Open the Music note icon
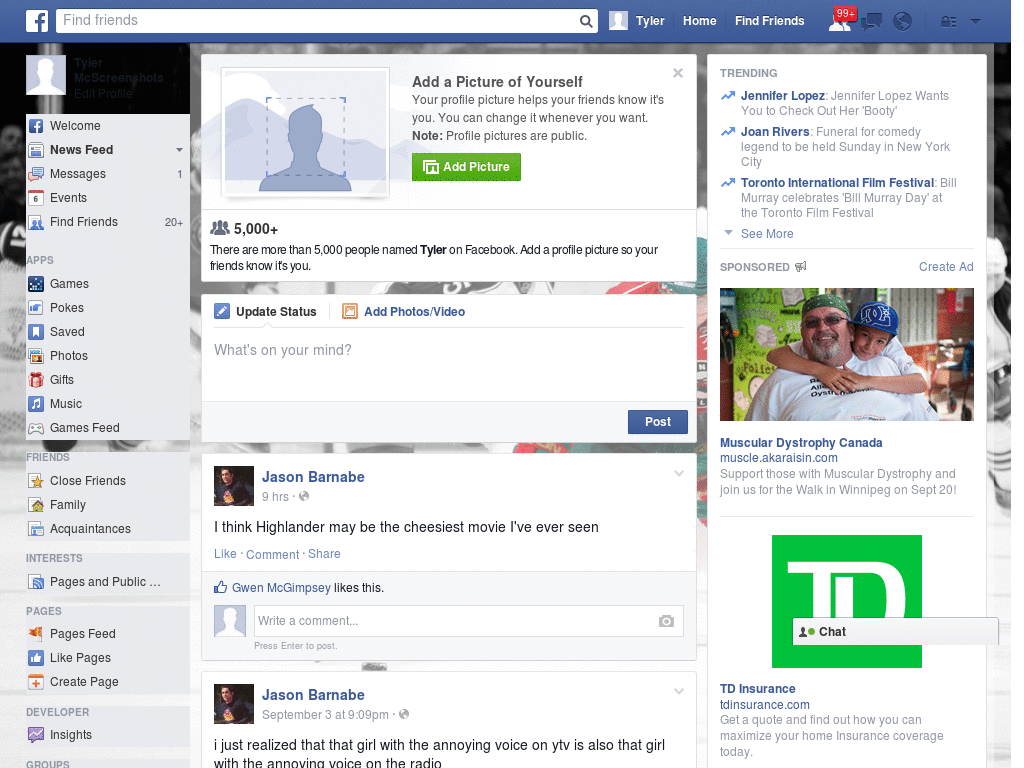 (x=36, y=404)
